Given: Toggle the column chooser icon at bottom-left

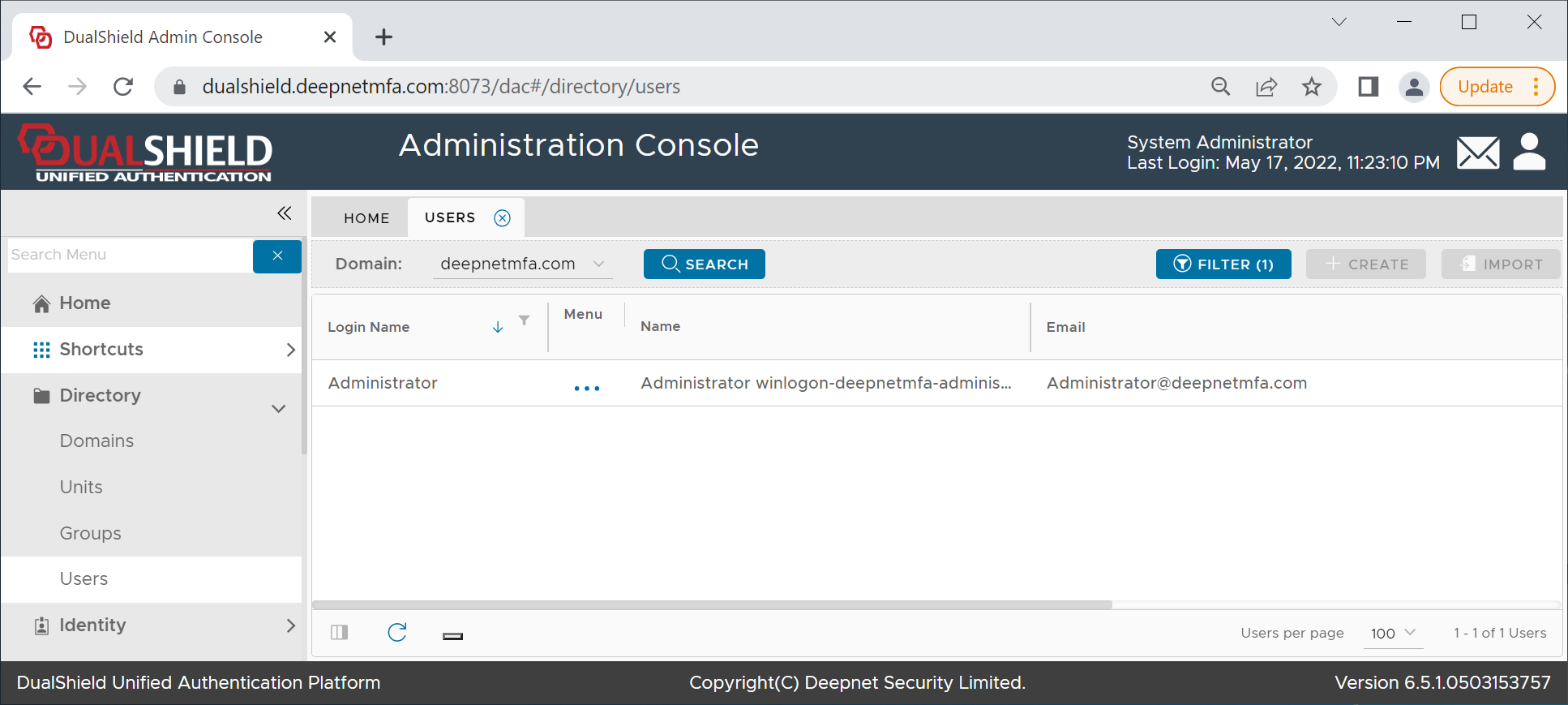Looking at the screenshot, I should tap(340, 633).
